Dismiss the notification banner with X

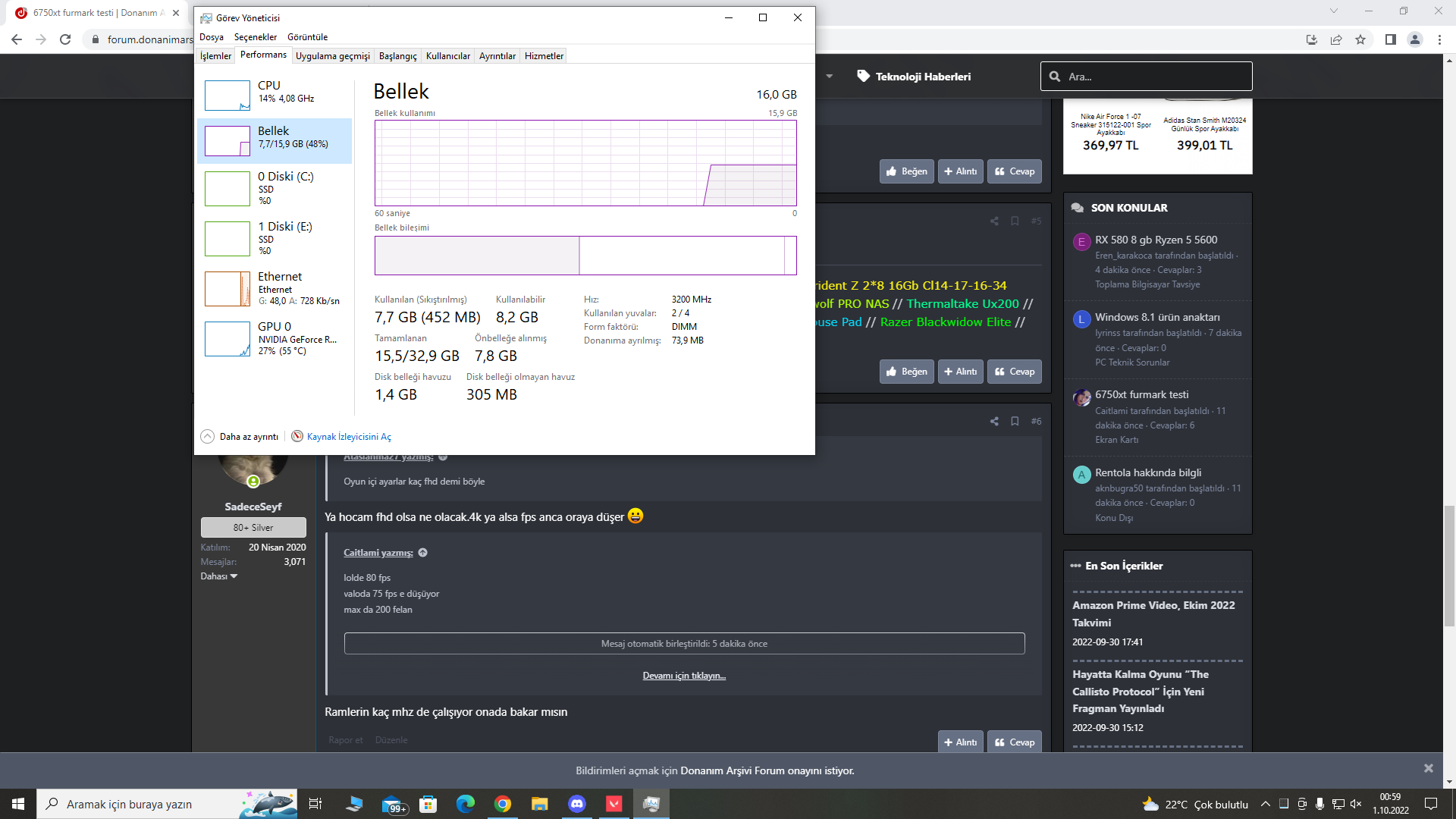tap(1429, 769)
